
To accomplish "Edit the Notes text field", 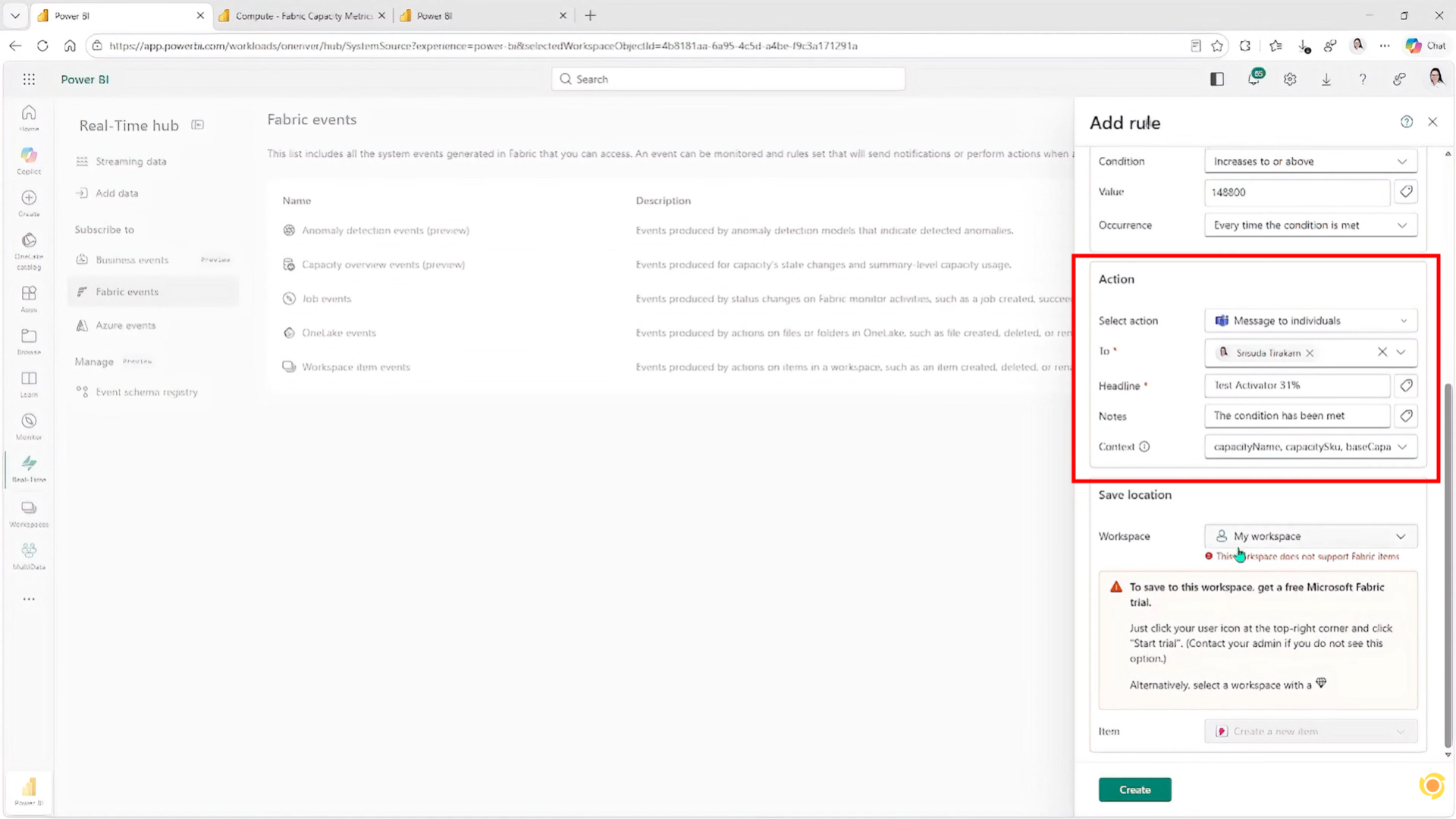I will pos(1297,416).
